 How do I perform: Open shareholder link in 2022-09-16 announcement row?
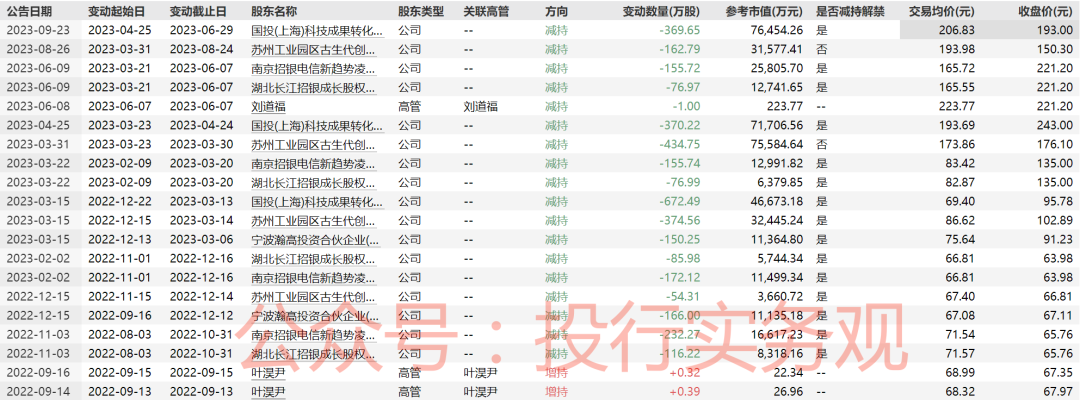(x=269, y=373)
